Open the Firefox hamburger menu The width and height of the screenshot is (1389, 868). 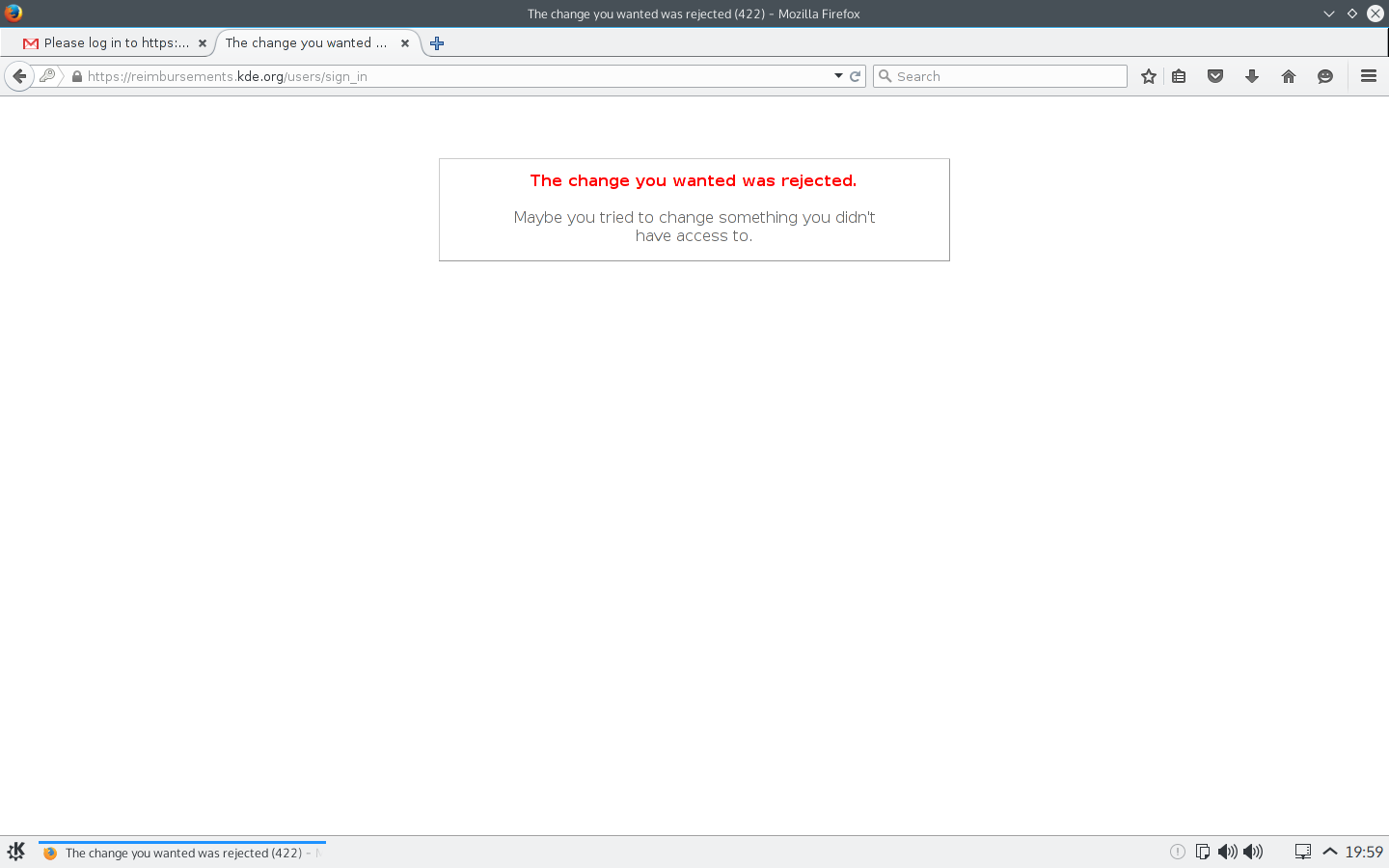(1368, 76)
